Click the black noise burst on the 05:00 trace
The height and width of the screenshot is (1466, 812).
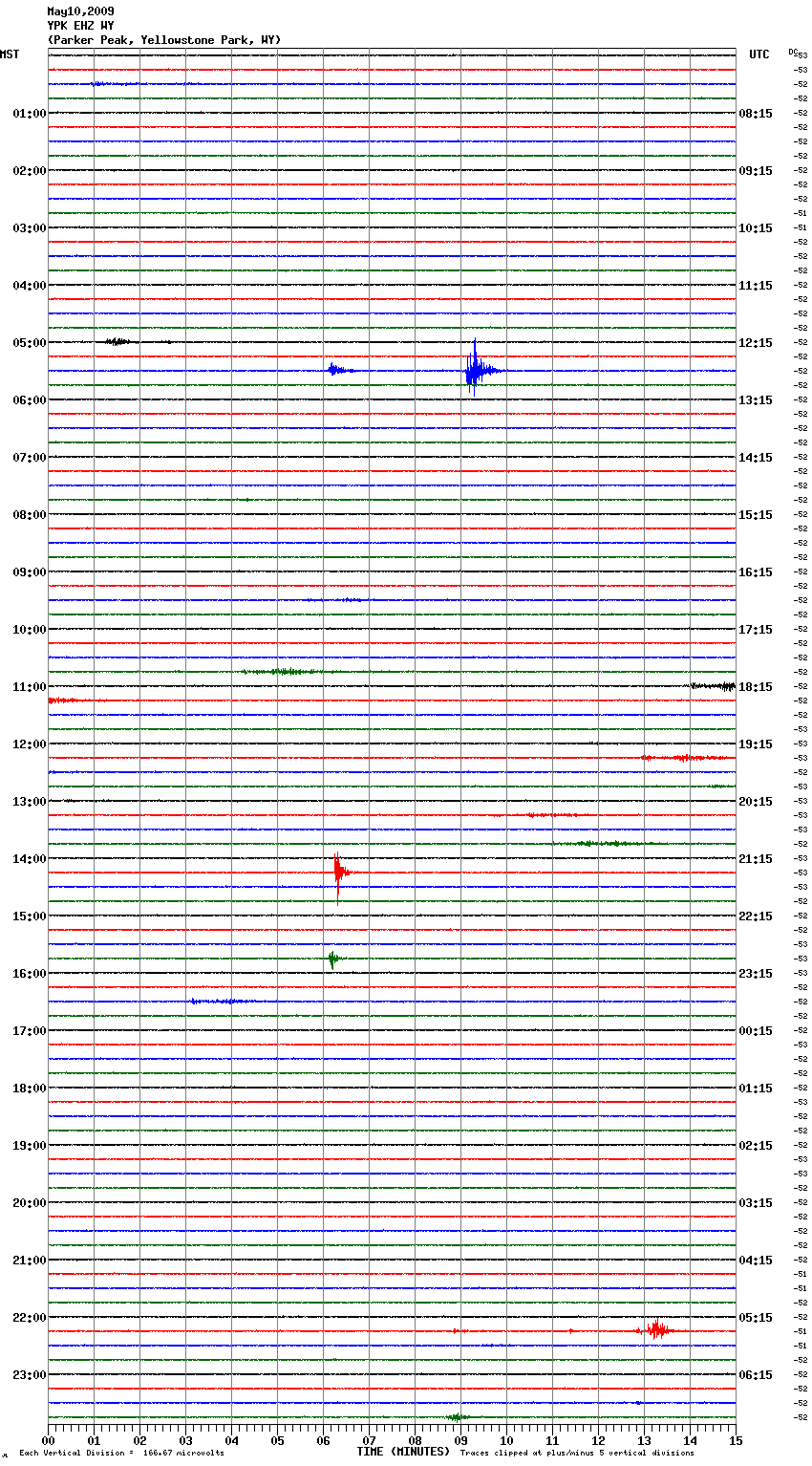click(120, 341)
